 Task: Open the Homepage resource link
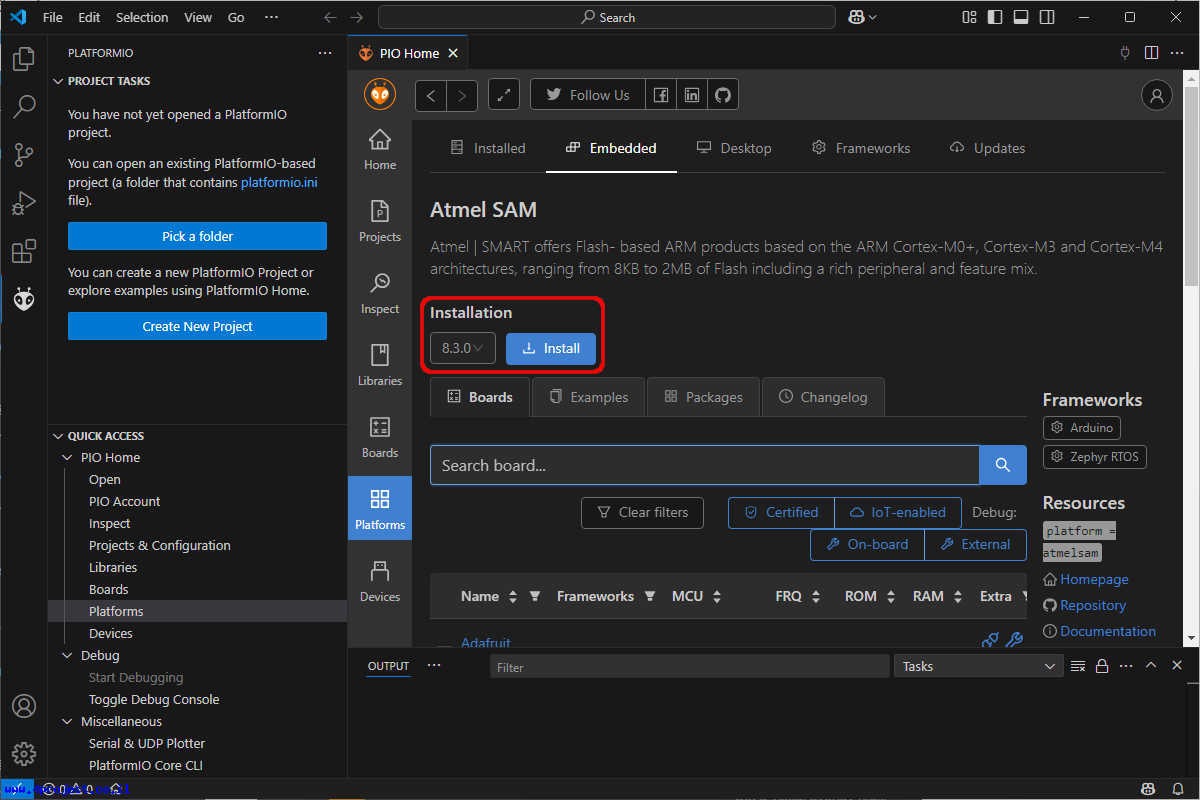point(1086,579)
